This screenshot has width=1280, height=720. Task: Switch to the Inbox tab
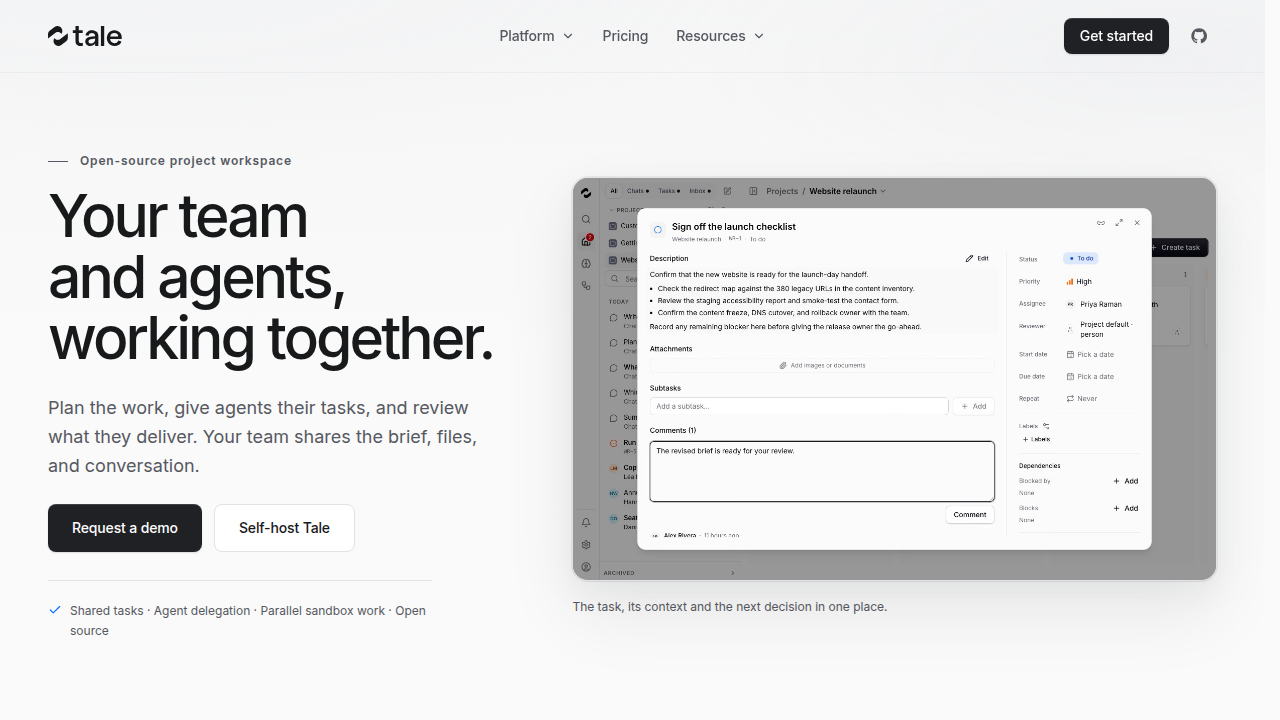701,191
